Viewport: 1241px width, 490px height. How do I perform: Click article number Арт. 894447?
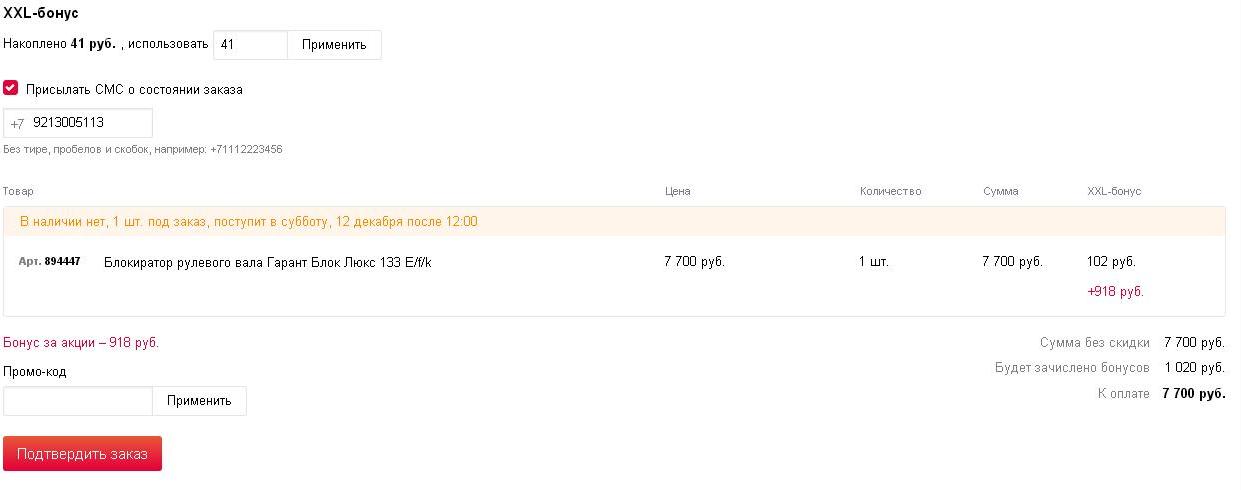[x=50, y=261]
